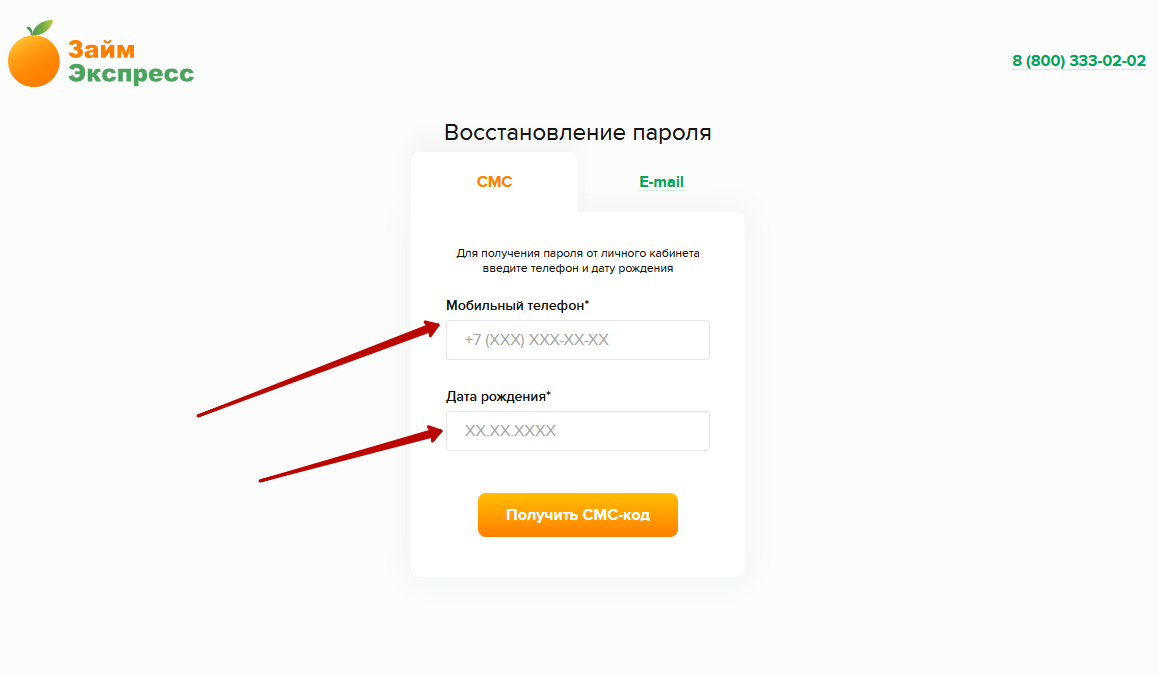Click the red arrow pointing at birth date field

pos(351,453)
